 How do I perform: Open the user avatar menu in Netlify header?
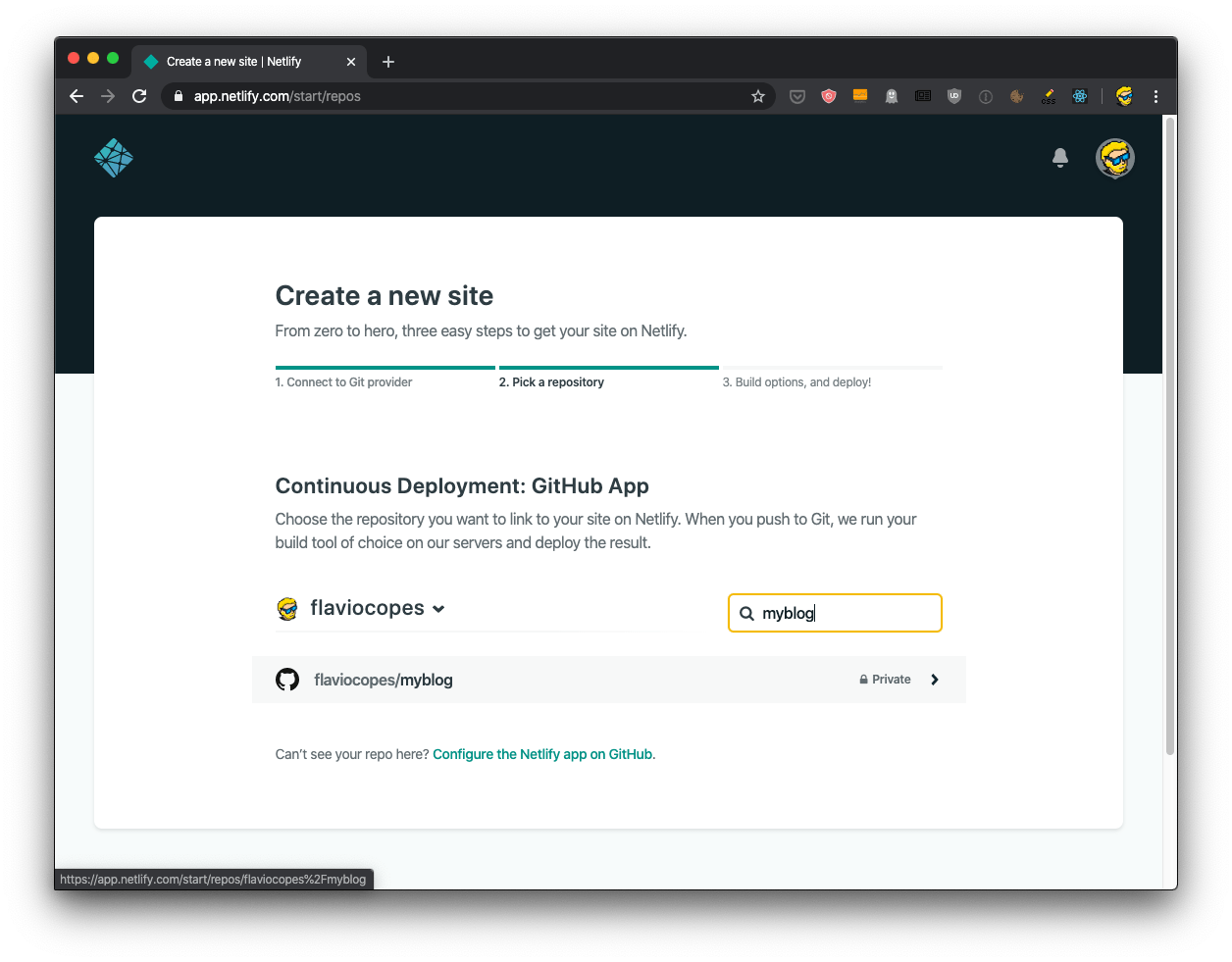click(1114, 158)
